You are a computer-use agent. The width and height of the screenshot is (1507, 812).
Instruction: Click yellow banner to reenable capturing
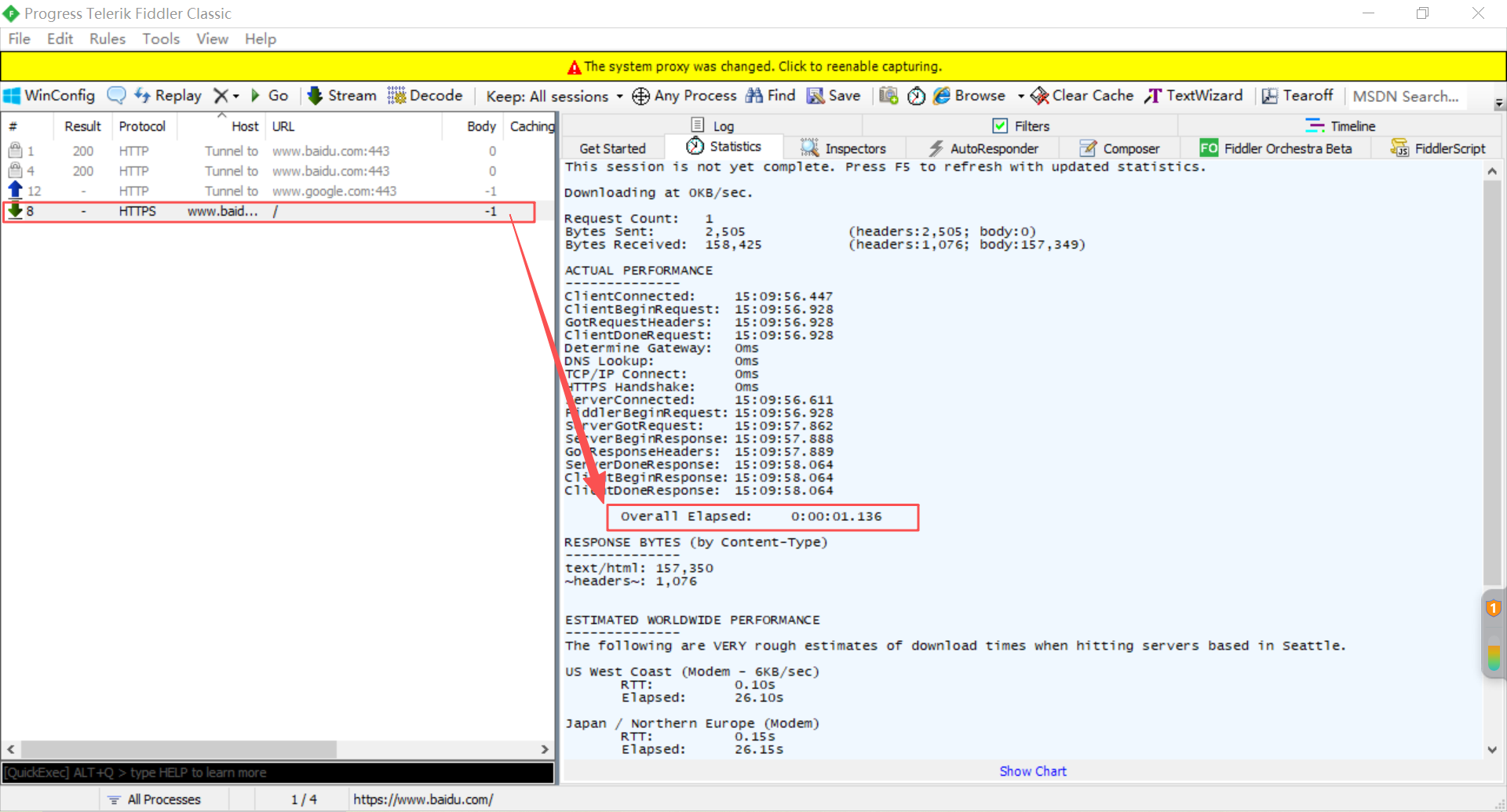753,67
